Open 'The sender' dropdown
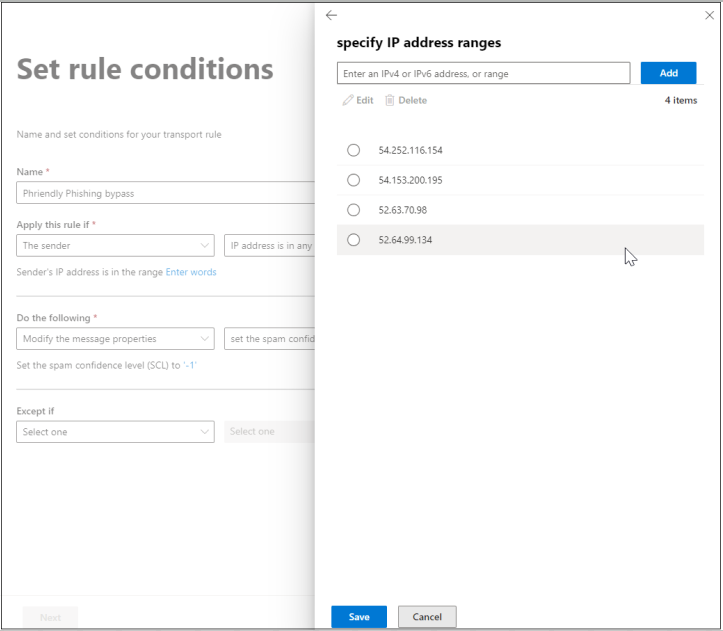 coord(115,245)
